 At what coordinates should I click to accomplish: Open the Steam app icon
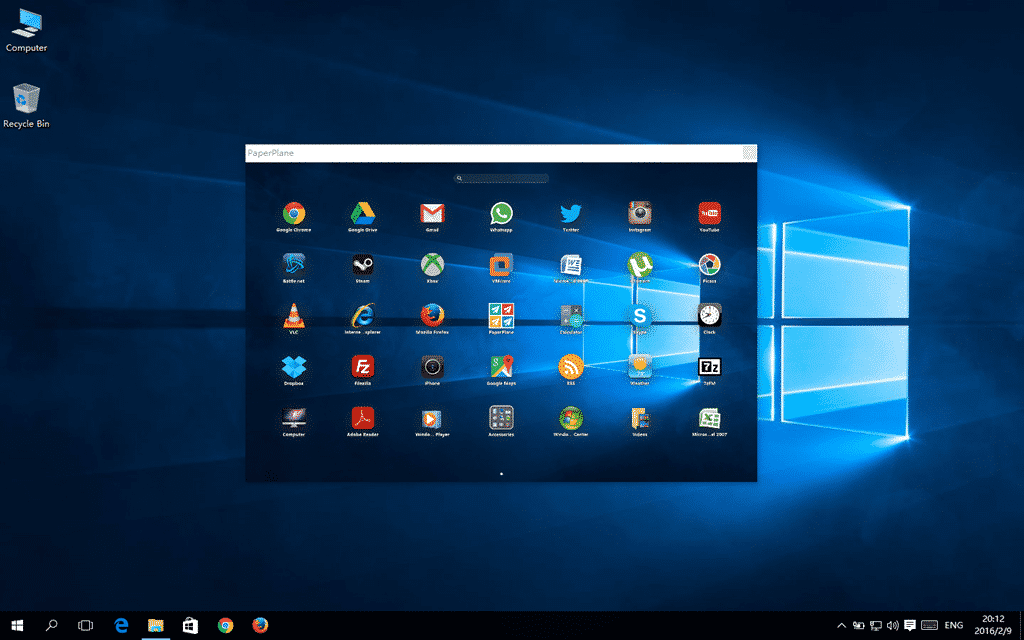[x=362, y=265]
